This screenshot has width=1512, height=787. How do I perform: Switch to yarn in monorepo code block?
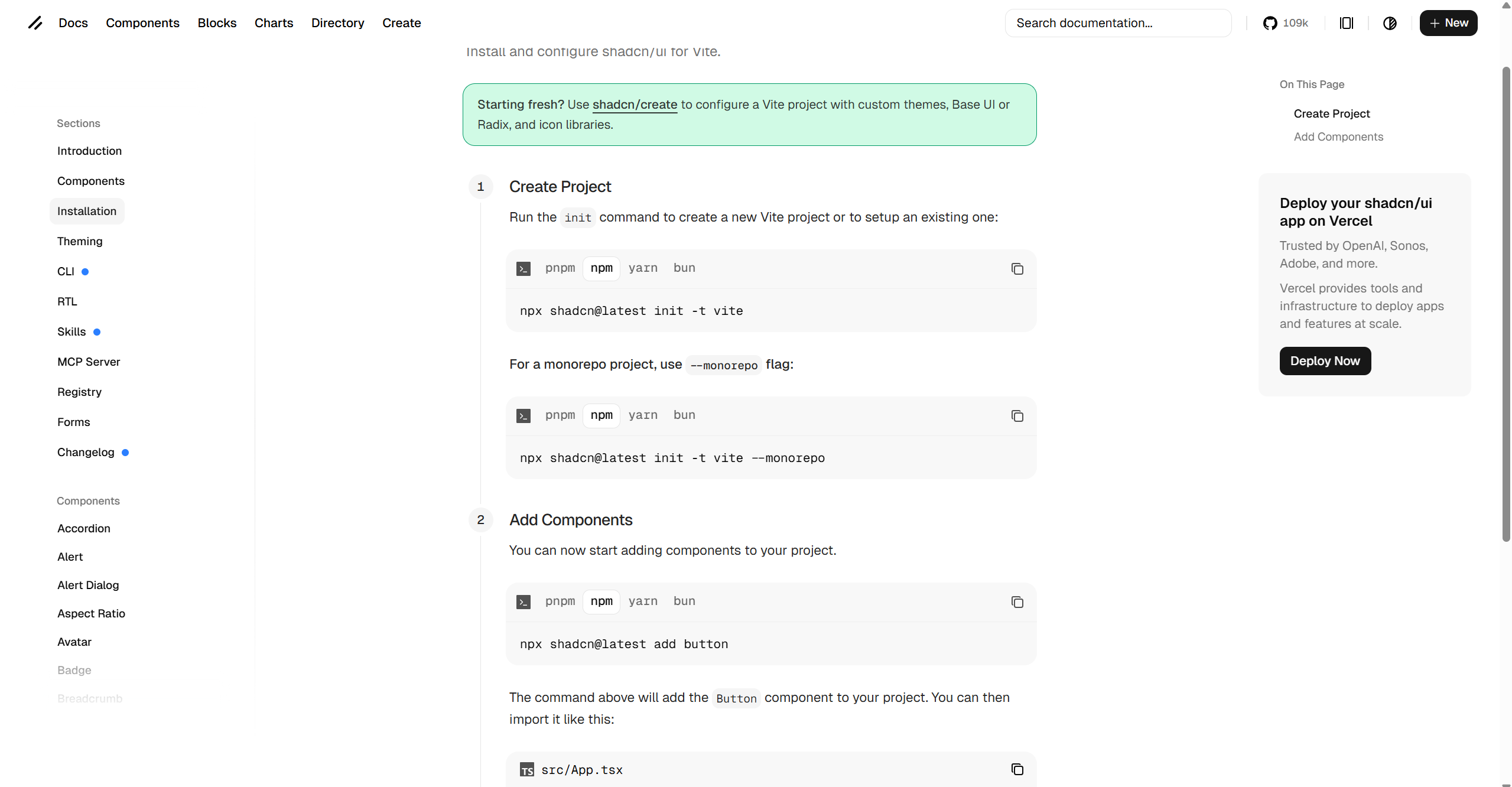click(x=643, y=415)
